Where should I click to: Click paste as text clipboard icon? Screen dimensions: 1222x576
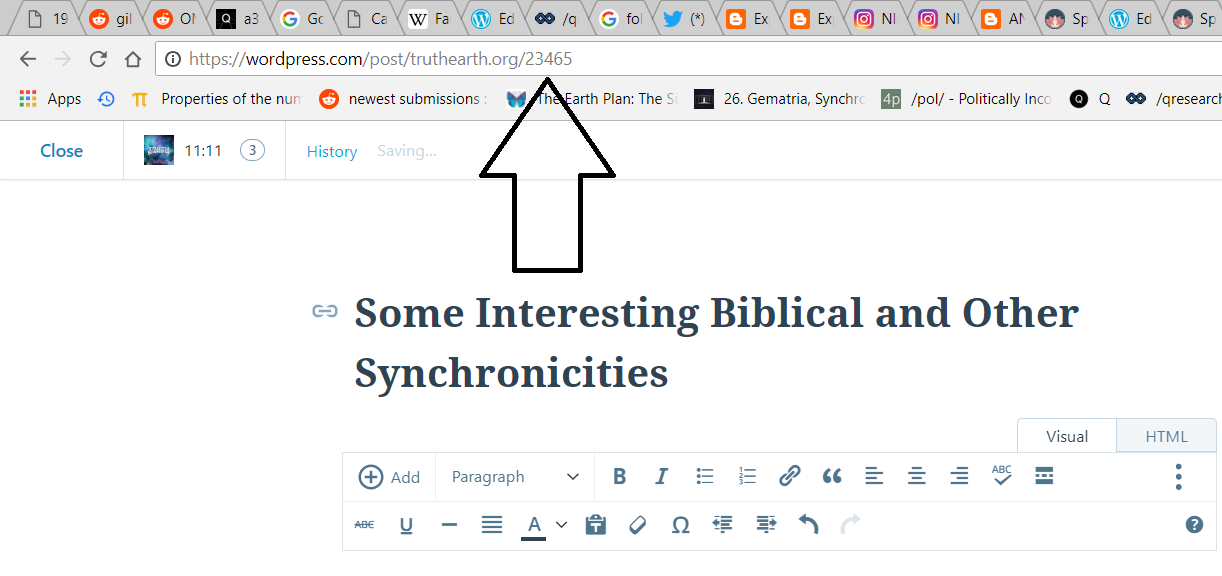tap(596, 525)
